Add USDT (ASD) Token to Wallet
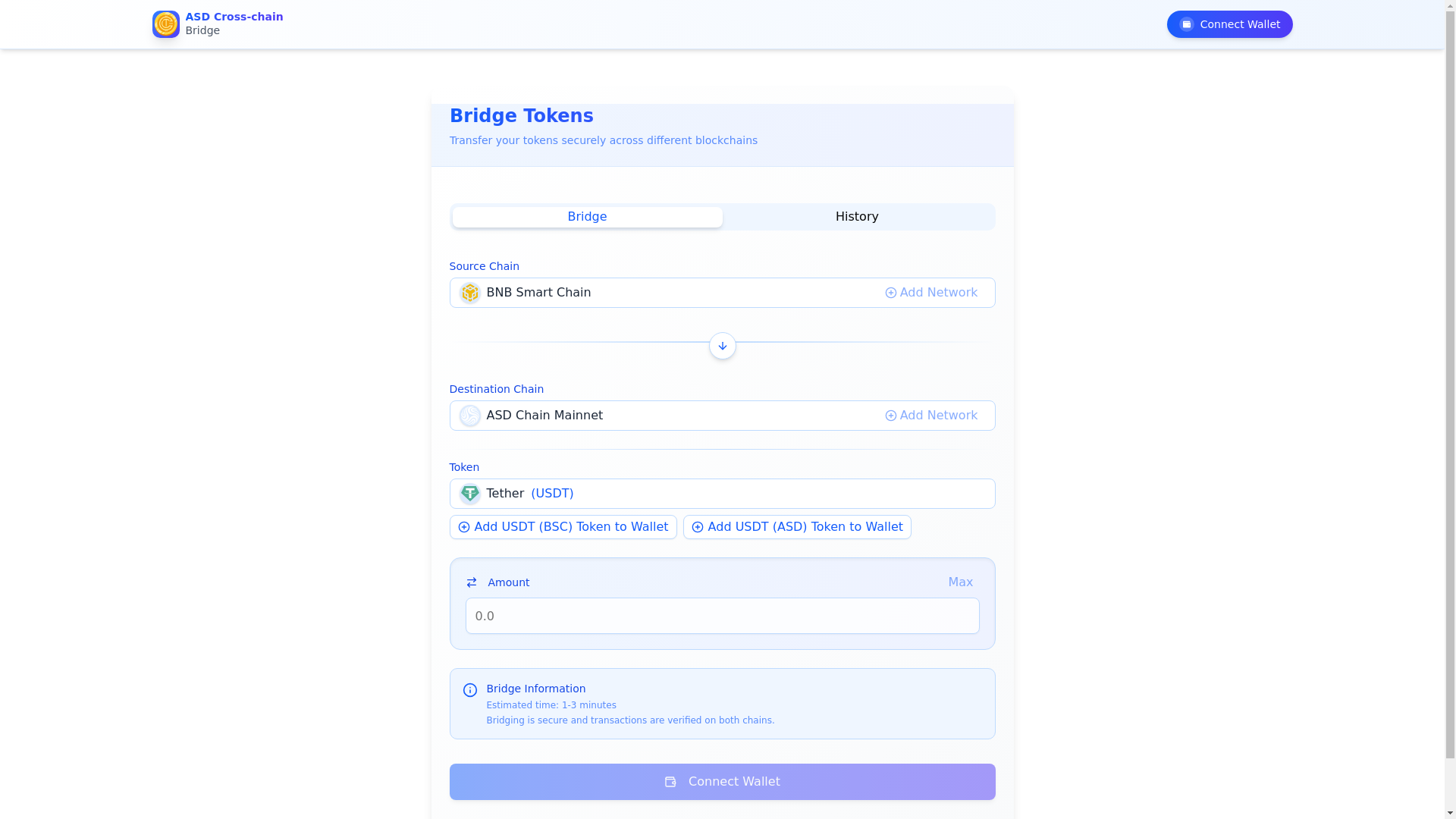The image size is (1456, 819). (x=797, y=527)
